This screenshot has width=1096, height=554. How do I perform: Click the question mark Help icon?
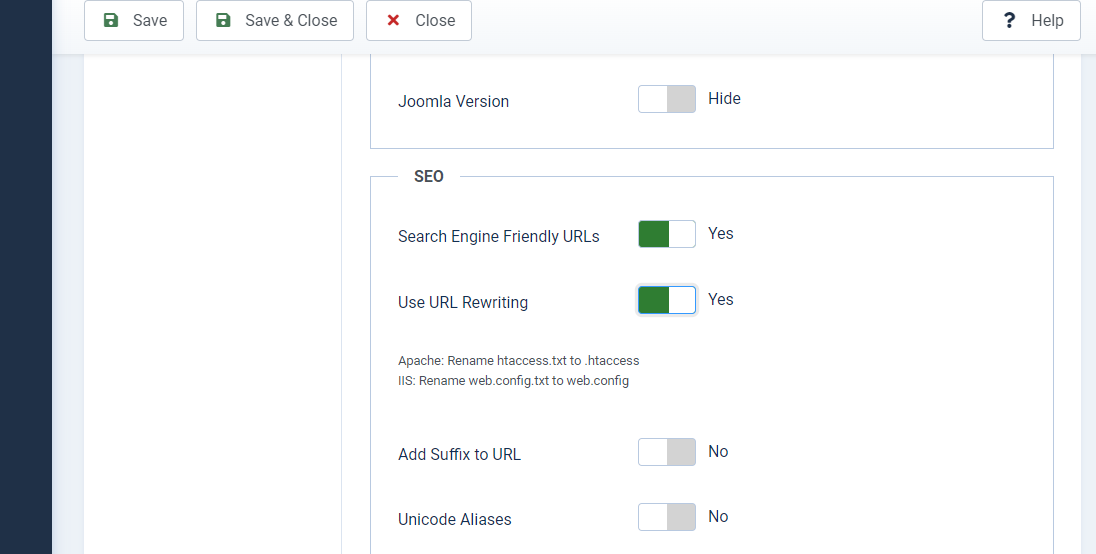(x=1010, y=20)
